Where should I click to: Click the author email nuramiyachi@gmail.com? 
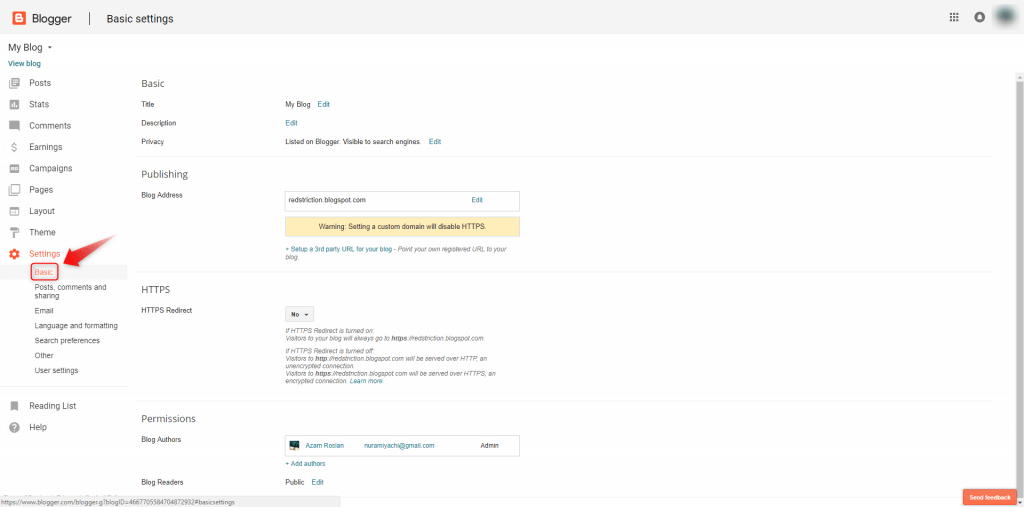[x=399, y=446]
